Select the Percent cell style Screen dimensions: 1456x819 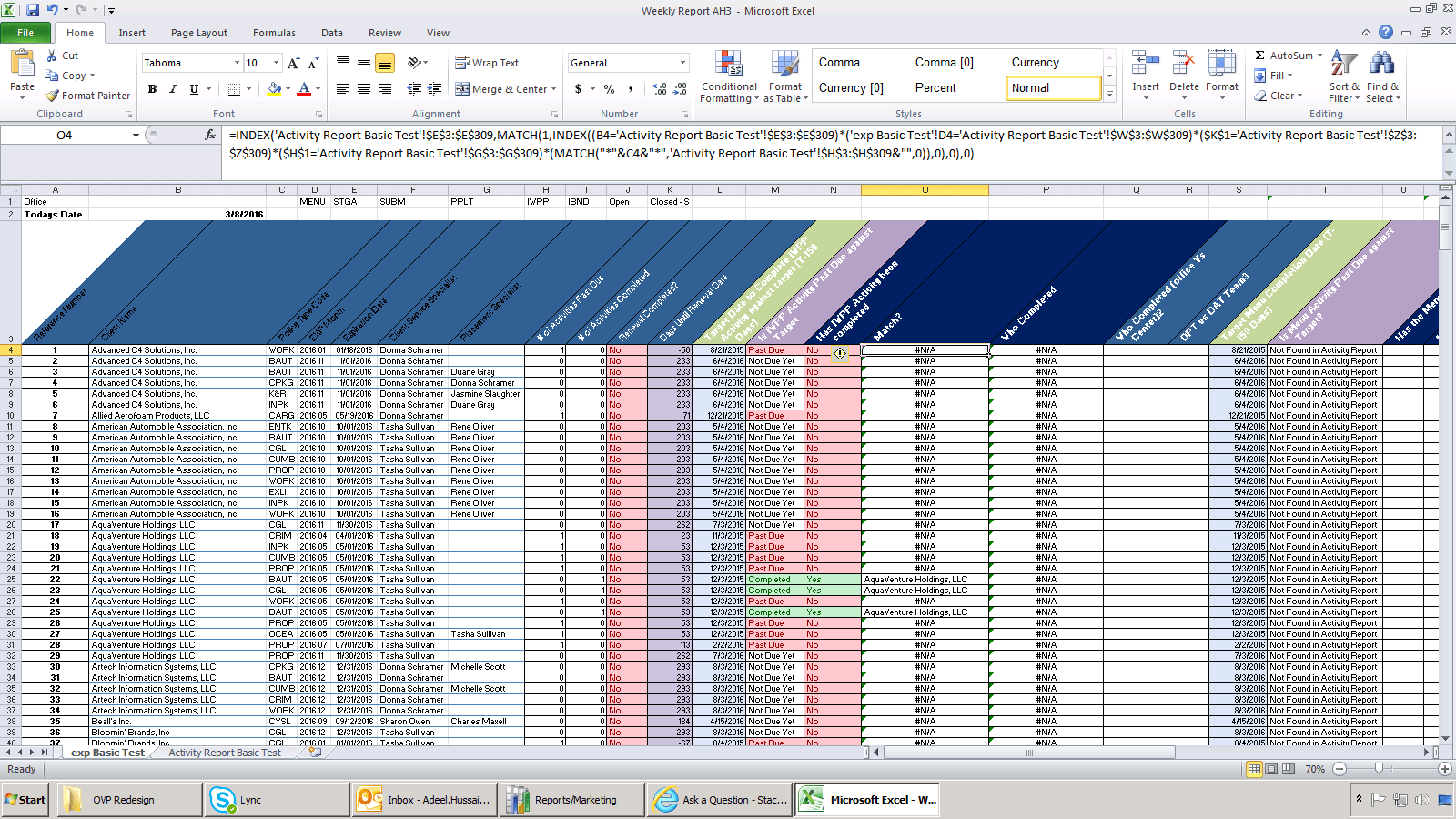956,88
